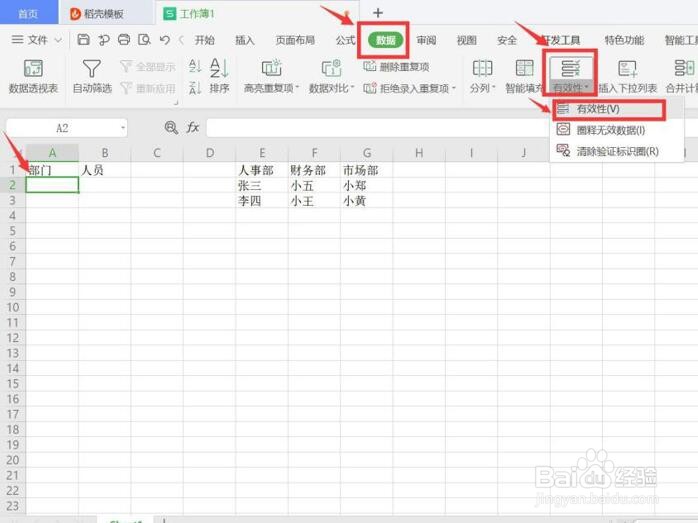Select cell containing 部门
The image size is (698, 523).
[x=52, y=170]
